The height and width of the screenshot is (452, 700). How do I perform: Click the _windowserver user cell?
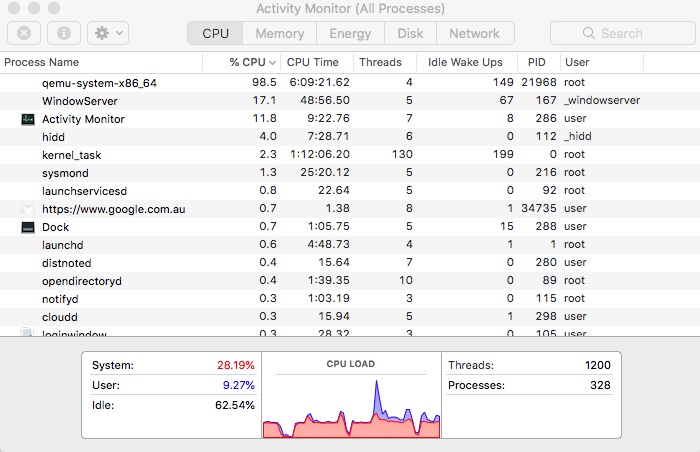[602, 100]
